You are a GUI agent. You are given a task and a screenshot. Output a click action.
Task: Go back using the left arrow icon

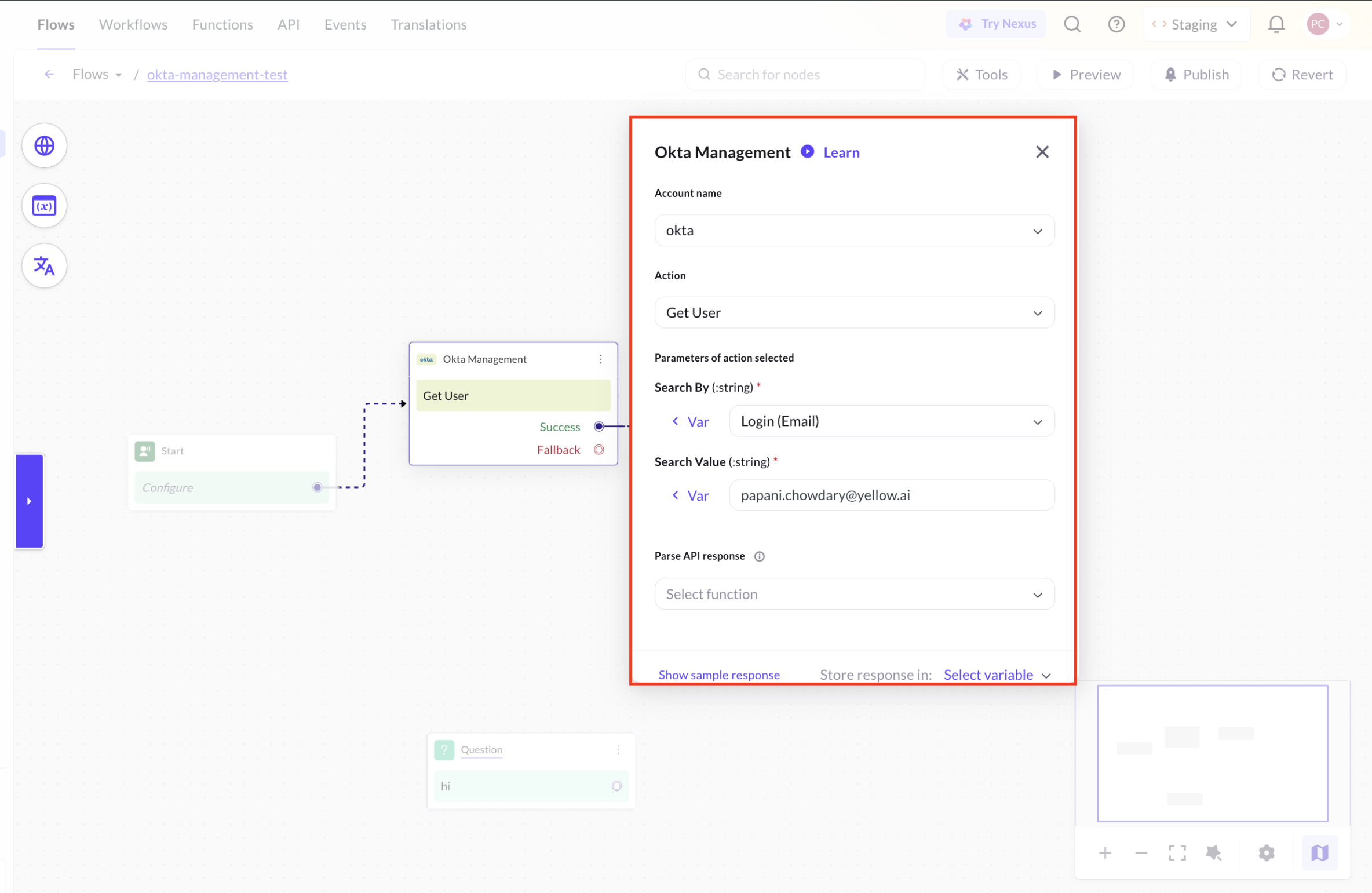[x=49, y=74]
